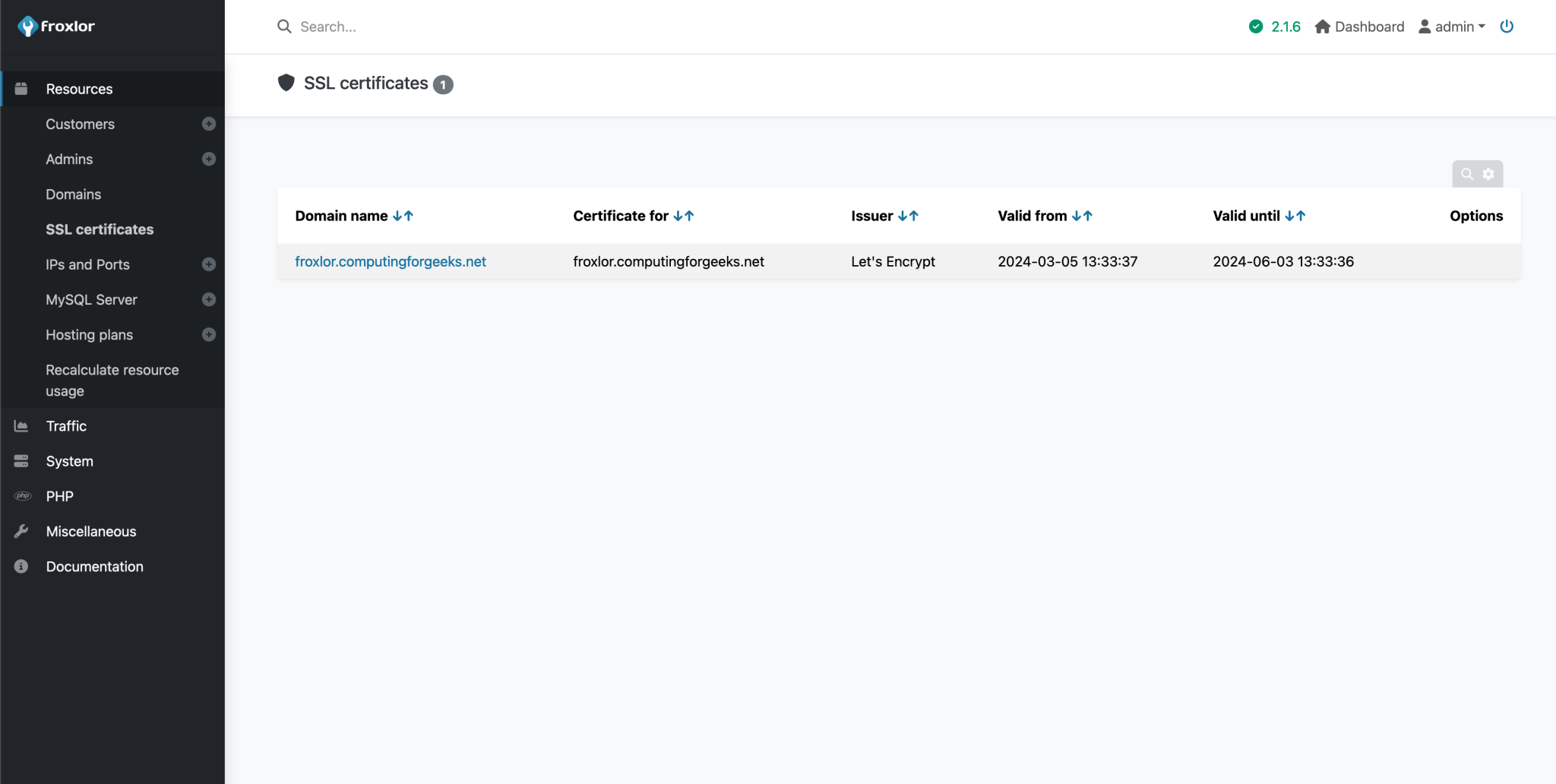
Task: Switch to SSL certificates section
Action: (99, 229)
